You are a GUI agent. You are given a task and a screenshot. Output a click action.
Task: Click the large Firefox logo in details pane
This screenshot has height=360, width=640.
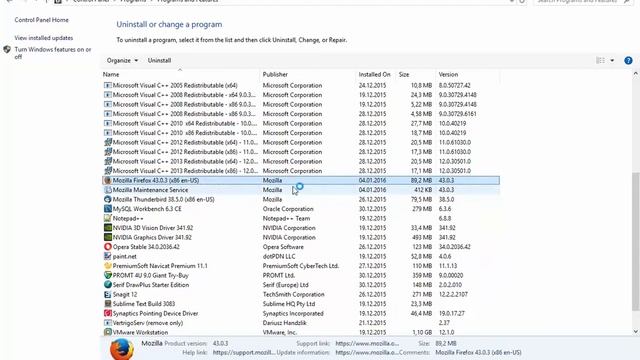pos(122,349)
